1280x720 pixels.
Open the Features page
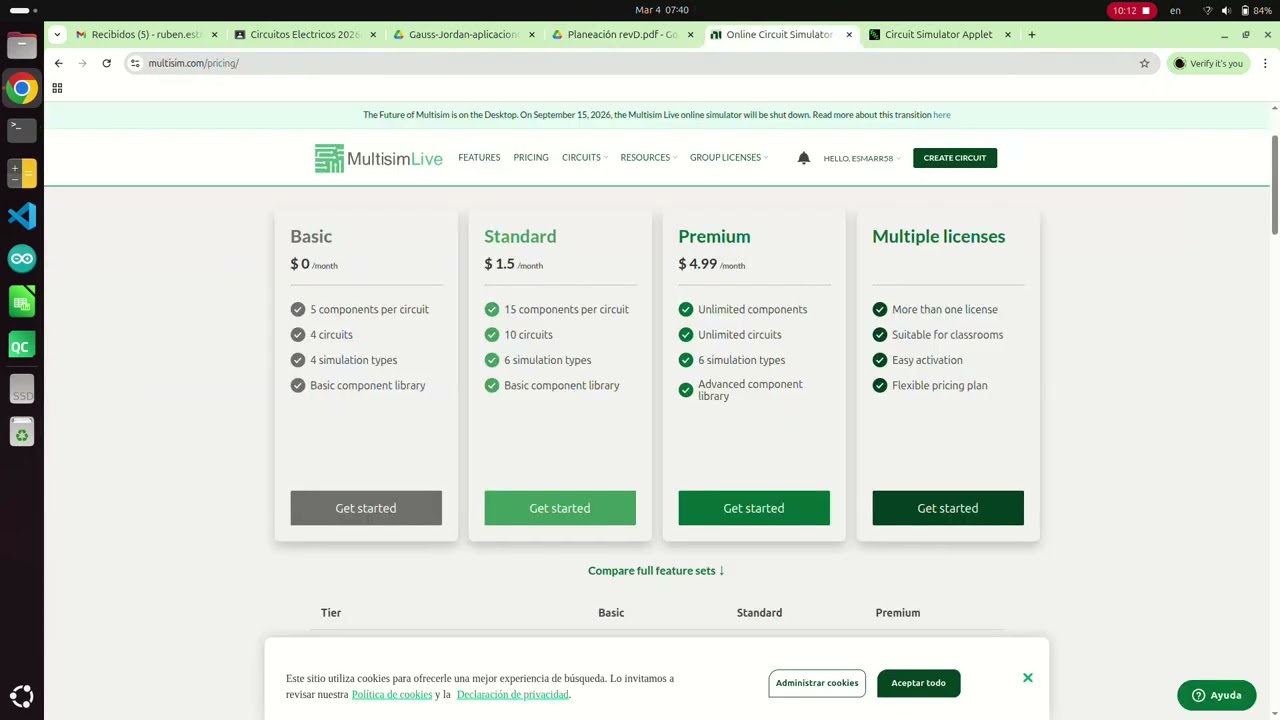pos(479,158)
